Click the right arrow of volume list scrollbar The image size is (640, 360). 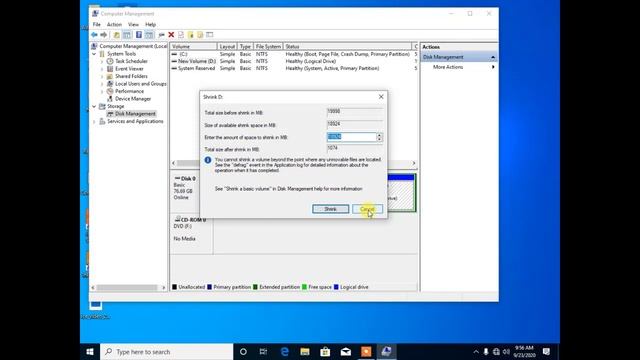(414, 163)
